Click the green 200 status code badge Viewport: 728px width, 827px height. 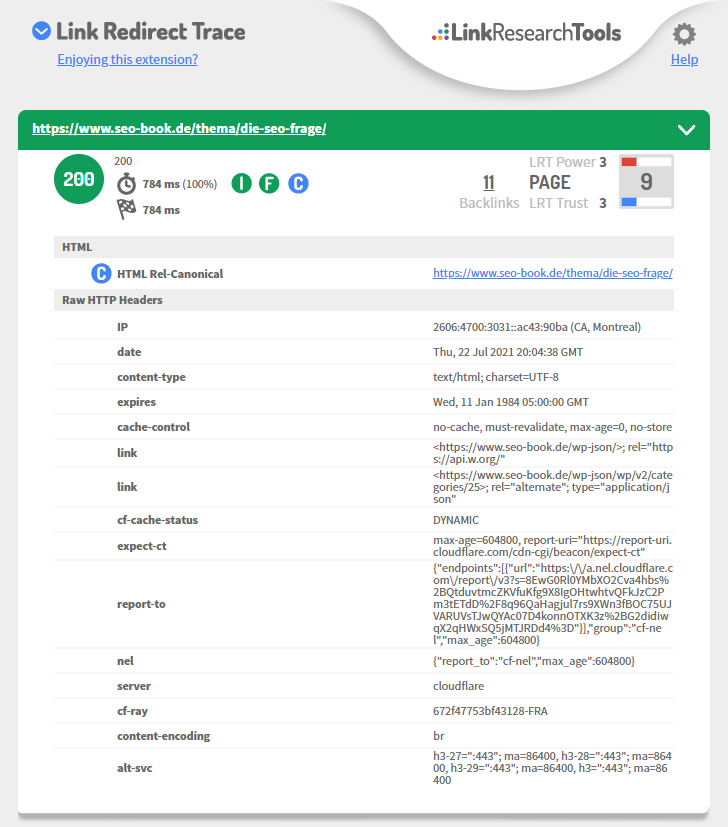click(79, 180)
